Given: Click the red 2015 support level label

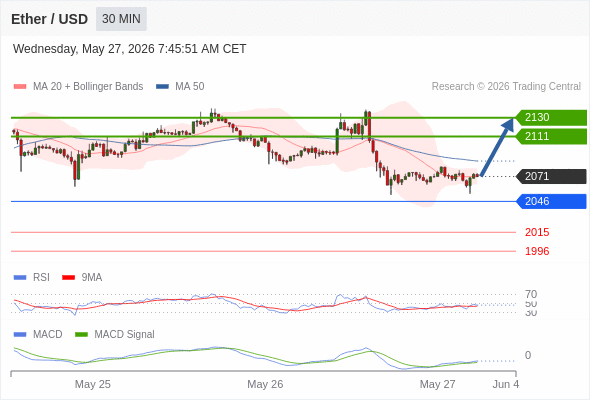Looking at the screenshot, I should (x=537, y=232).
